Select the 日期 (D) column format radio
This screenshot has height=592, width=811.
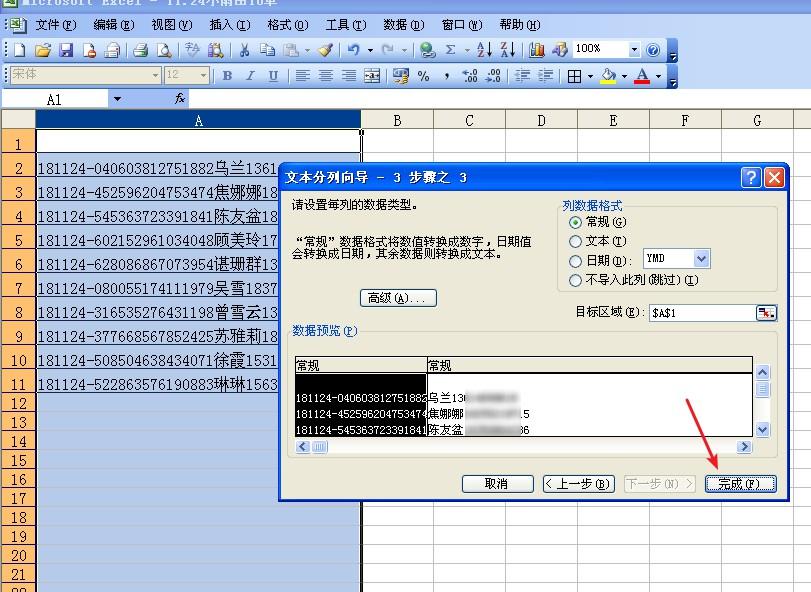575,261
